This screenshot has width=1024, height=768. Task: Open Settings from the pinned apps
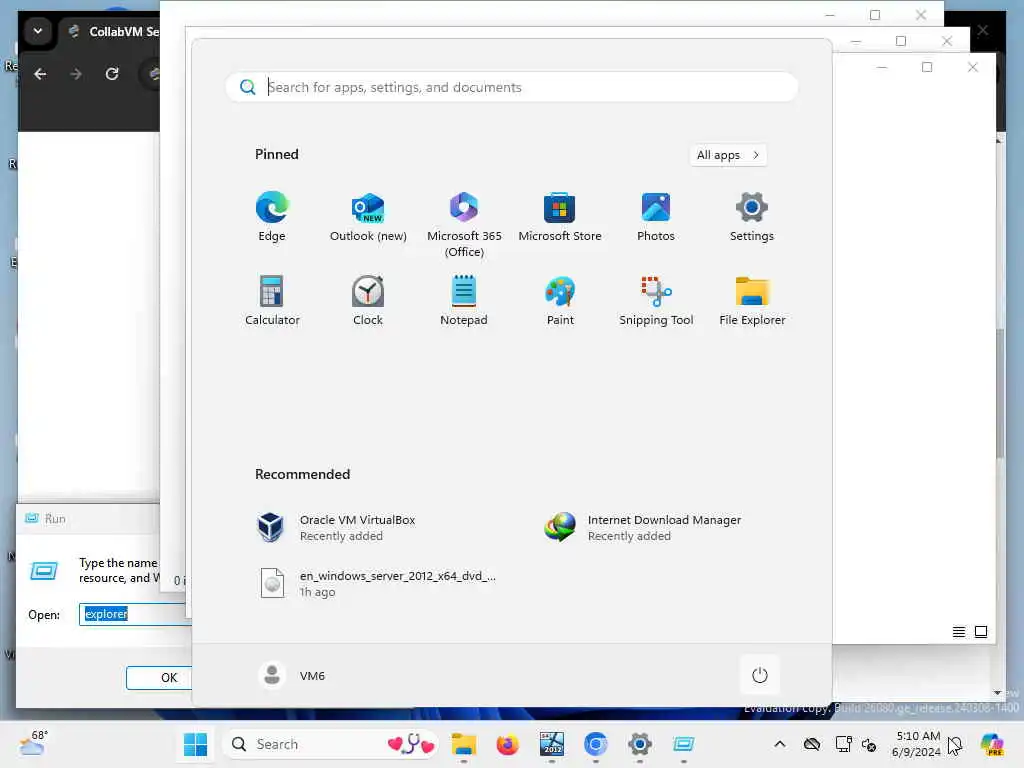pos(752,217)
